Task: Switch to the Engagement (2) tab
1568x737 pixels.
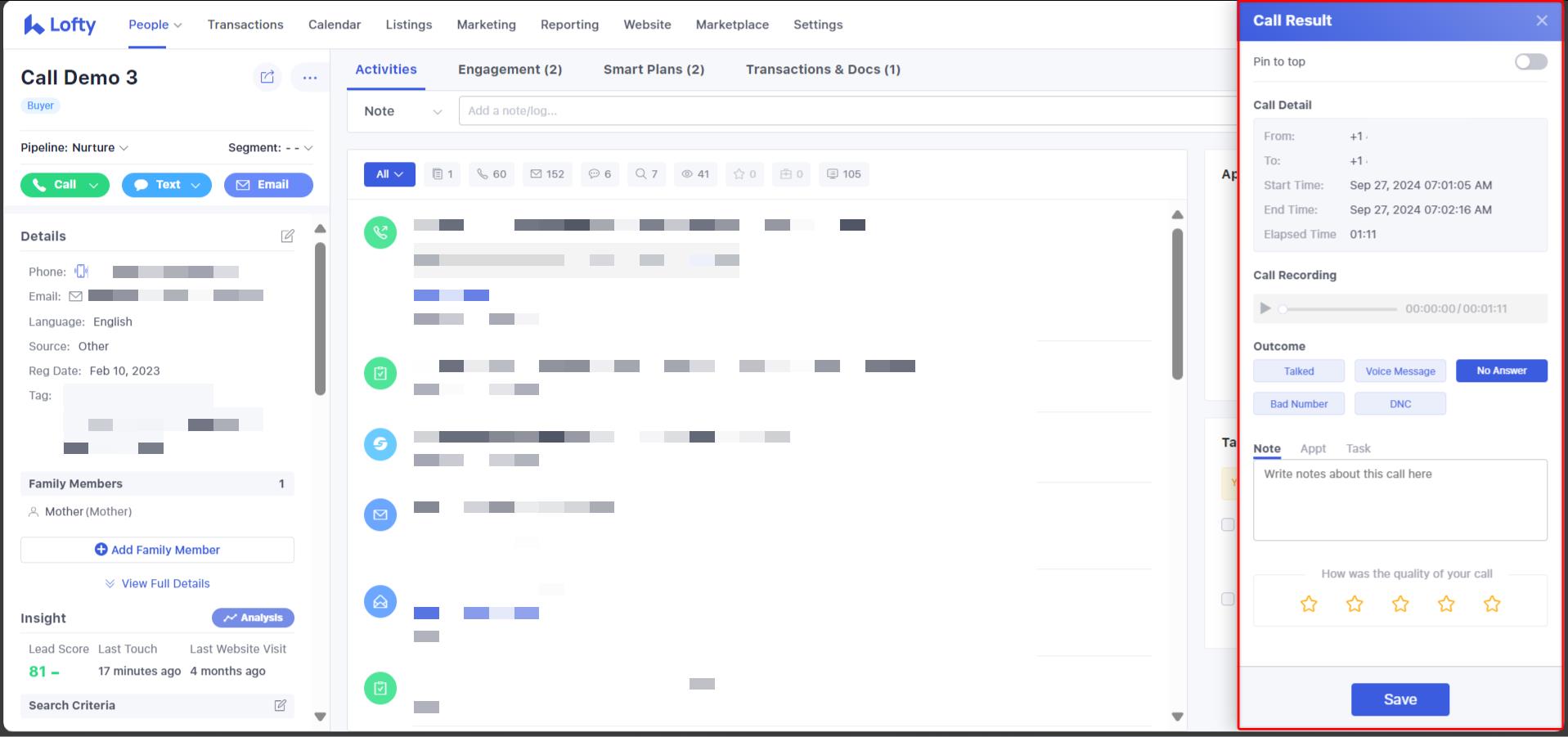Action: coord(510,70)
